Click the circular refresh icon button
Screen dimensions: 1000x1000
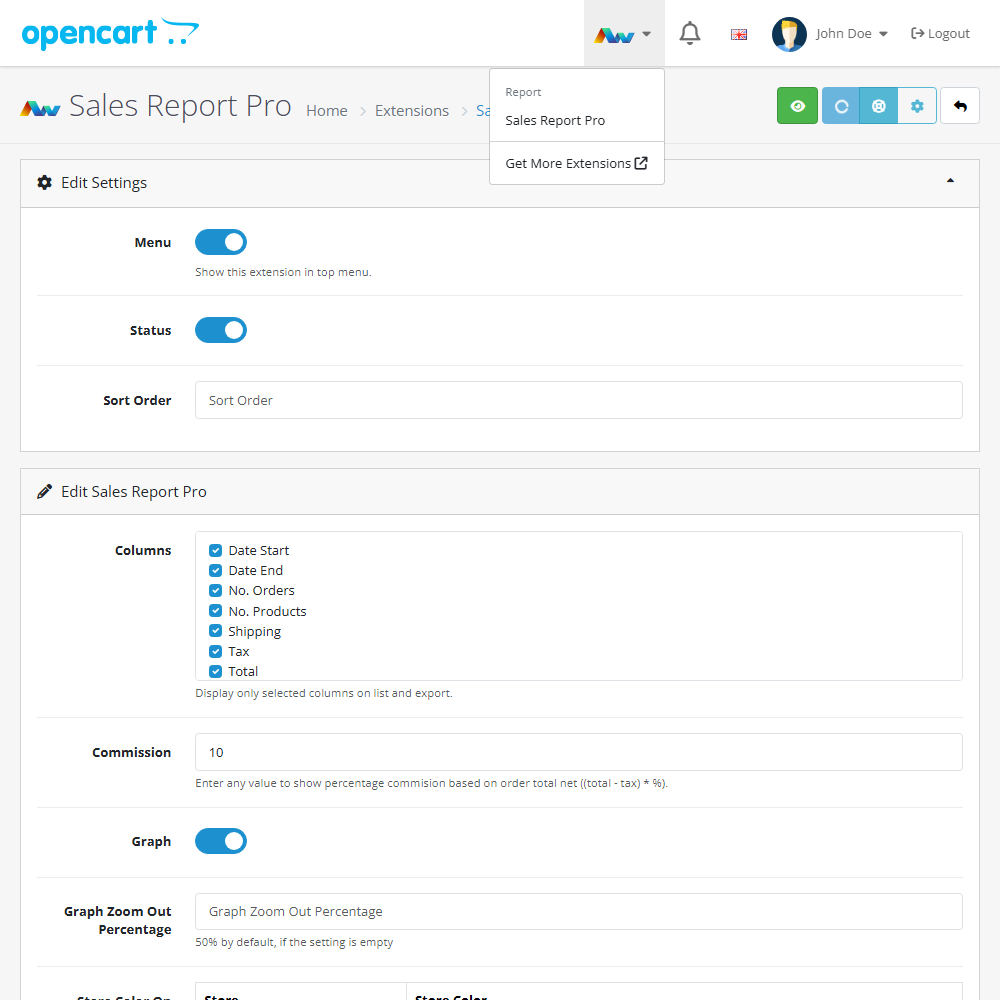pos(841,106)
